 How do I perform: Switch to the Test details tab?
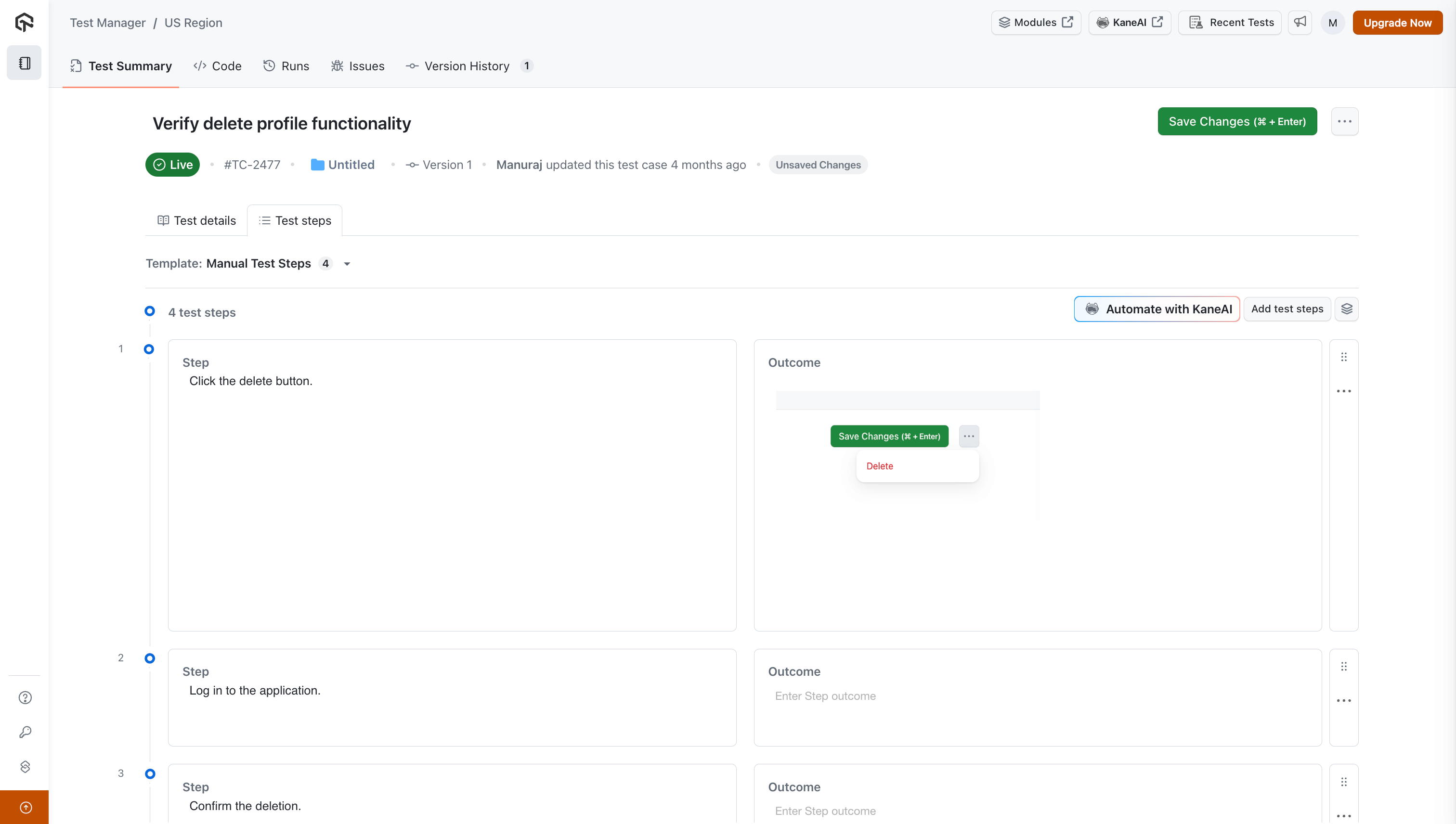coord(196,221)
